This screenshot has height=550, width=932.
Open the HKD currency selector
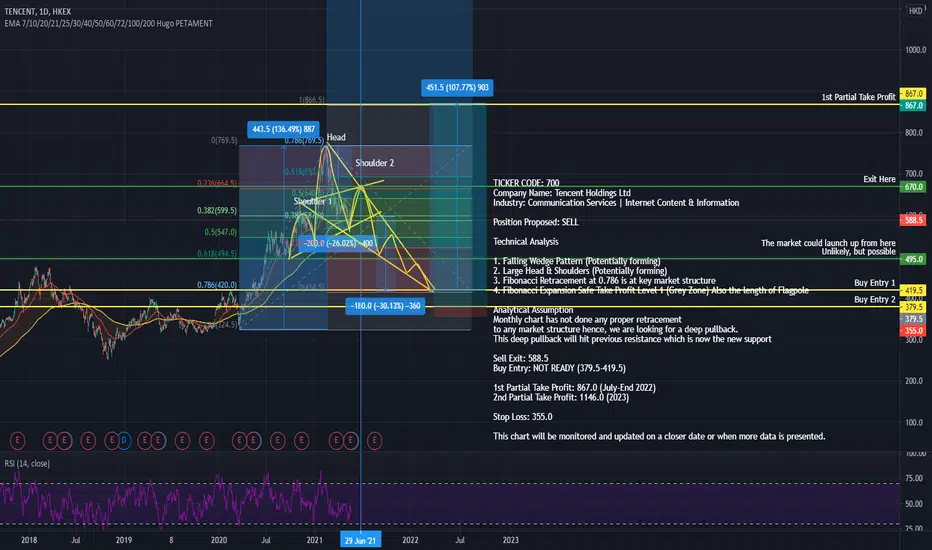[x=915, y=11]
